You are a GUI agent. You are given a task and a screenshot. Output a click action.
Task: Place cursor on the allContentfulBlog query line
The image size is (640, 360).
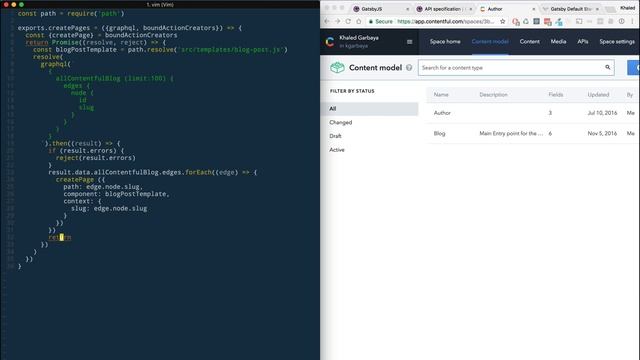coord(114,78)
